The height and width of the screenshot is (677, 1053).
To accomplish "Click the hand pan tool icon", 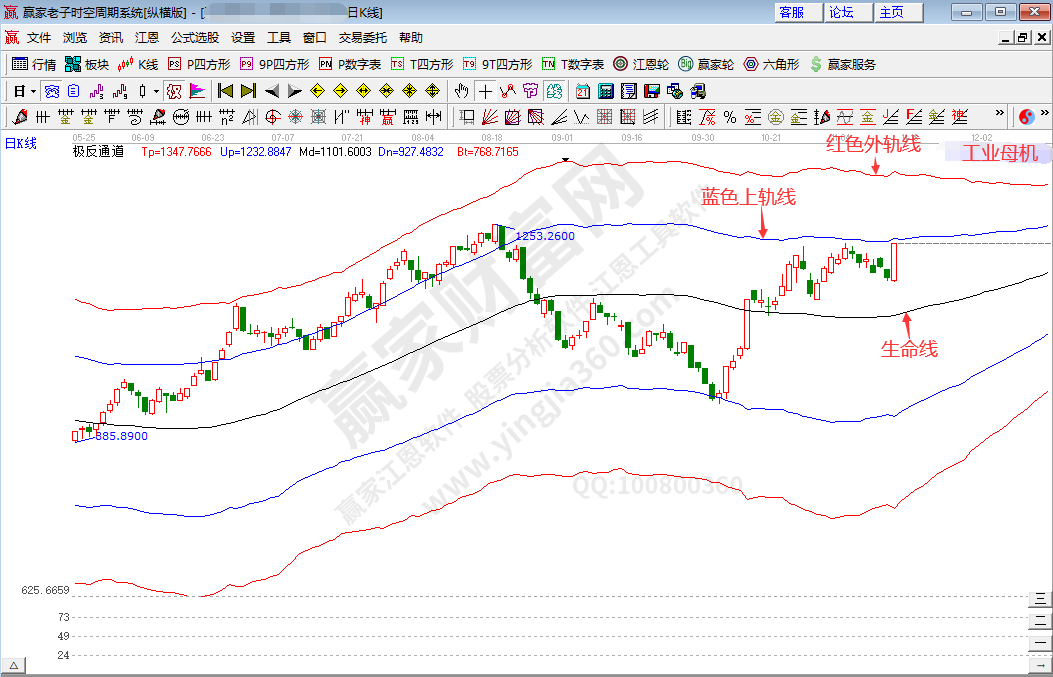I will point(462,91).
